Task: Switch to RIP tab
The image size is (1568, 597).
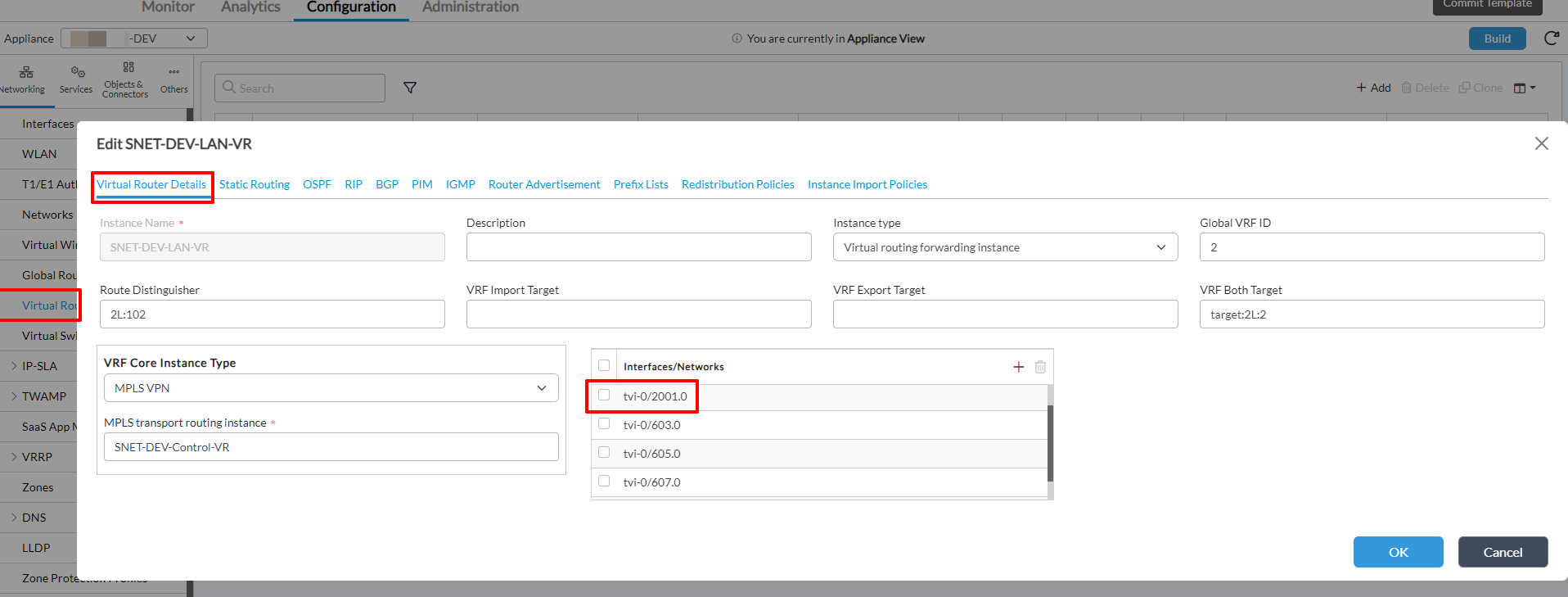Action: tap(354, 184)
